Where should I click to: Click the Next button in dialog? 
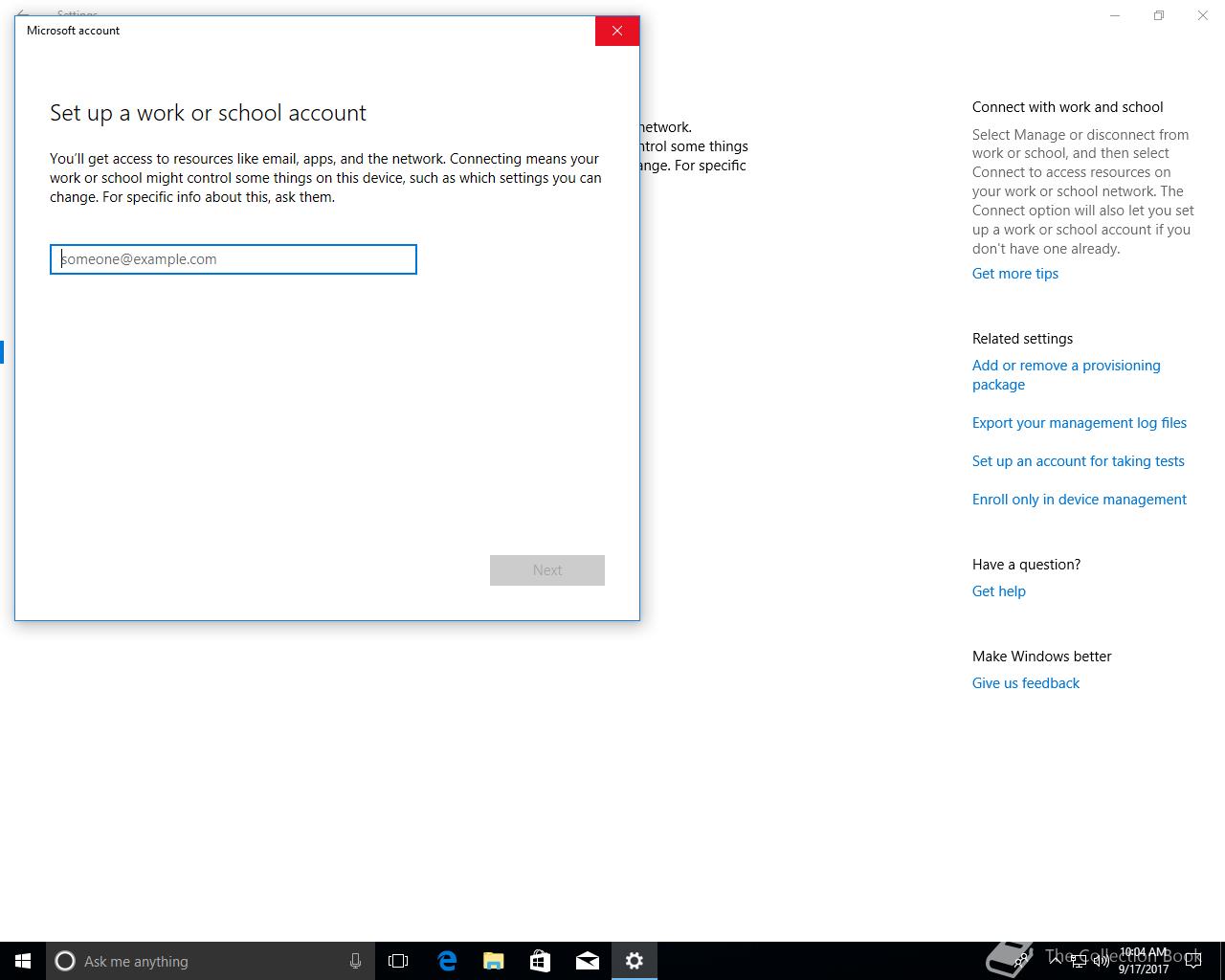point(547,570)
